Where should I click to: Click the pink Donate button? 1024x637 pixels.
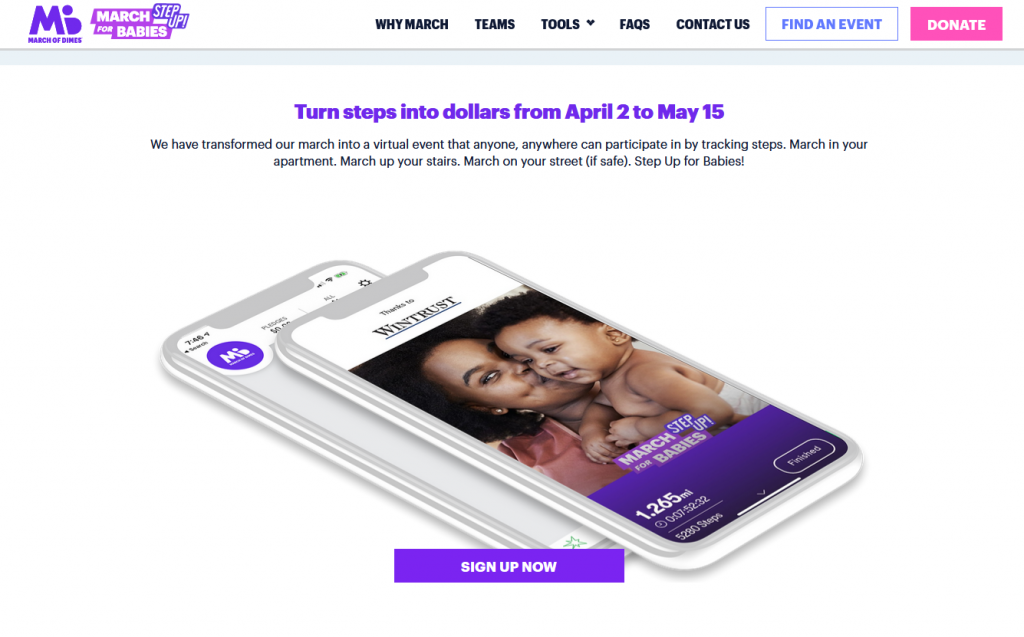[956, 24]
